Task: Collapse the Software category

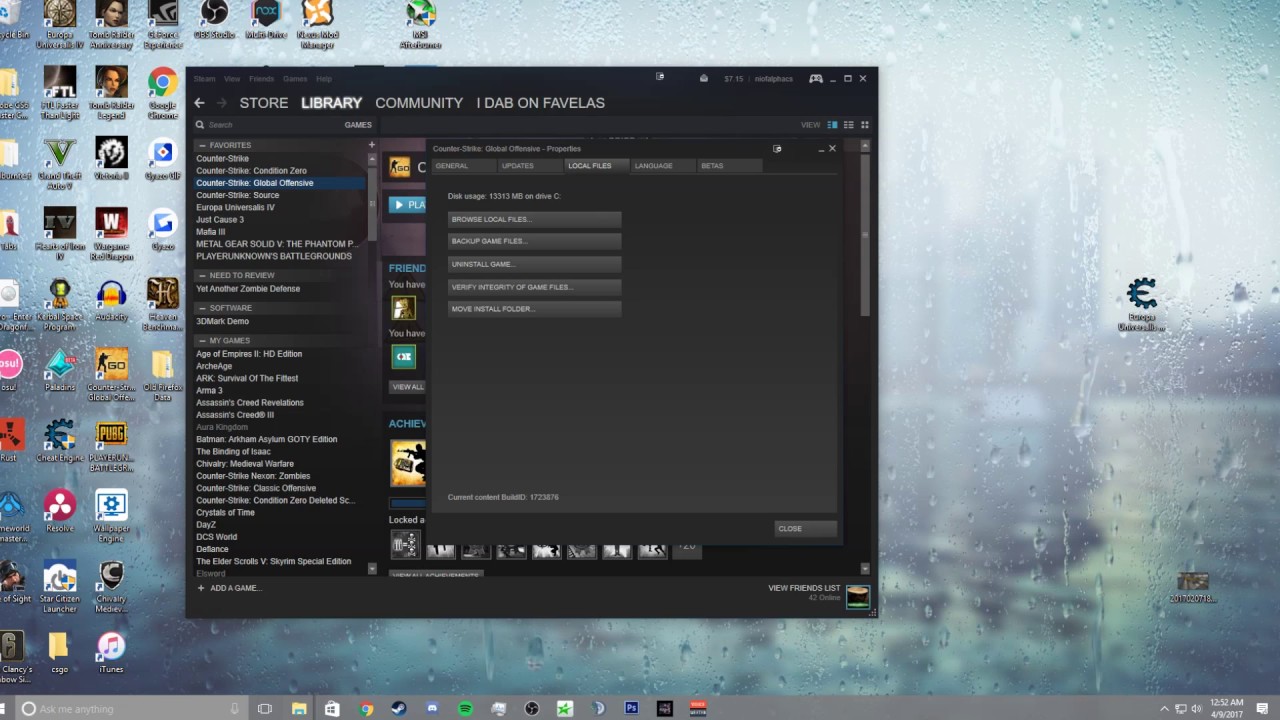Action: 201,308
